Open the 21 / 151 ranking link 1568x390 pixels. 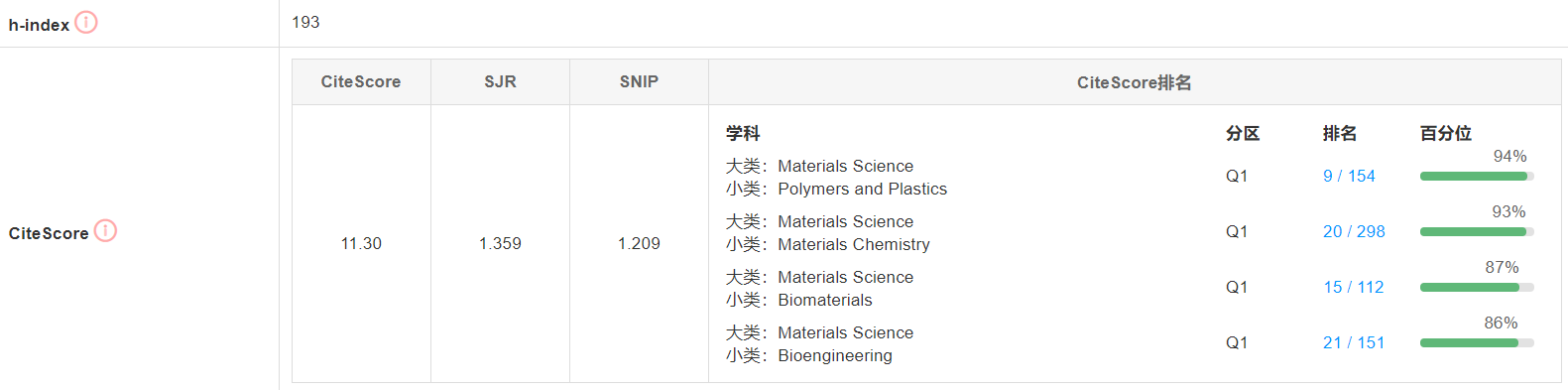pyautogui.click(x=1353, y=342)
